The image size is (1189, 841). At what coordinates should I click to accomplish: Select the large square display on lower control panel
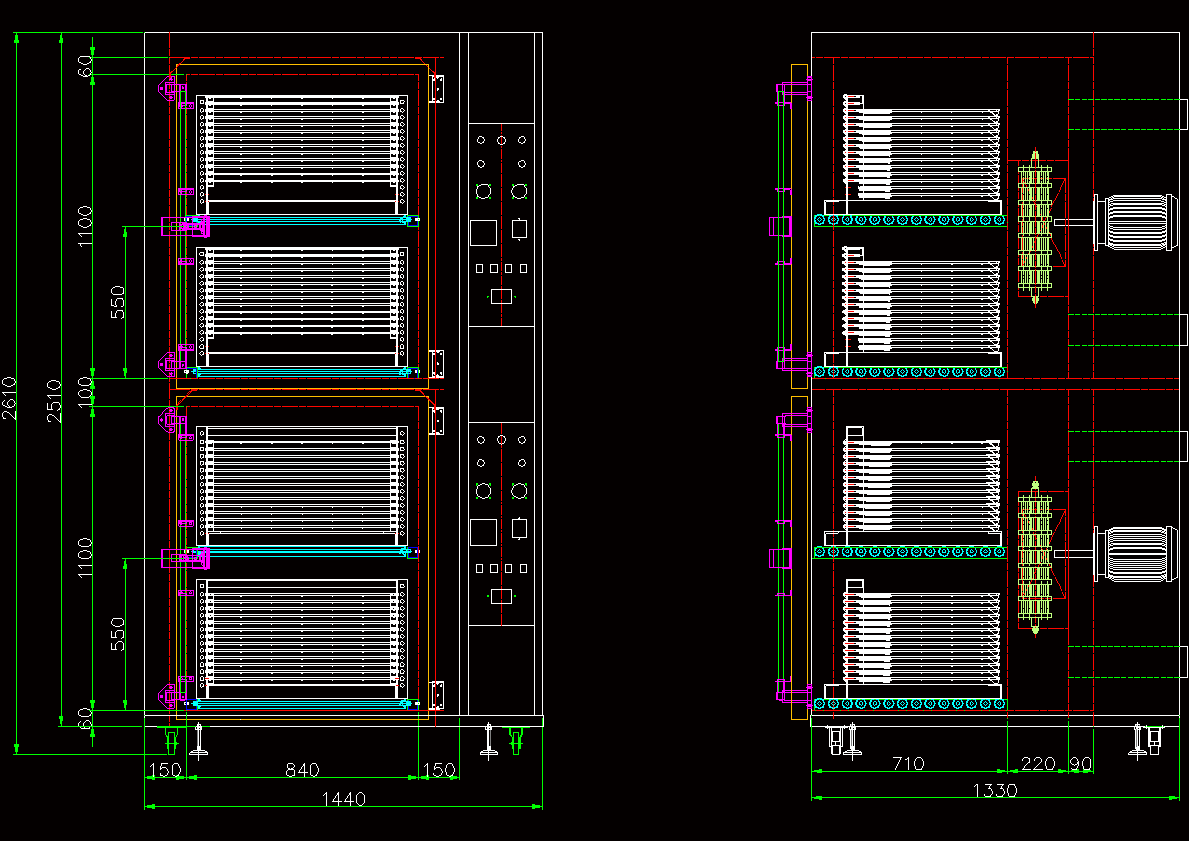click(x=483, y=532)
